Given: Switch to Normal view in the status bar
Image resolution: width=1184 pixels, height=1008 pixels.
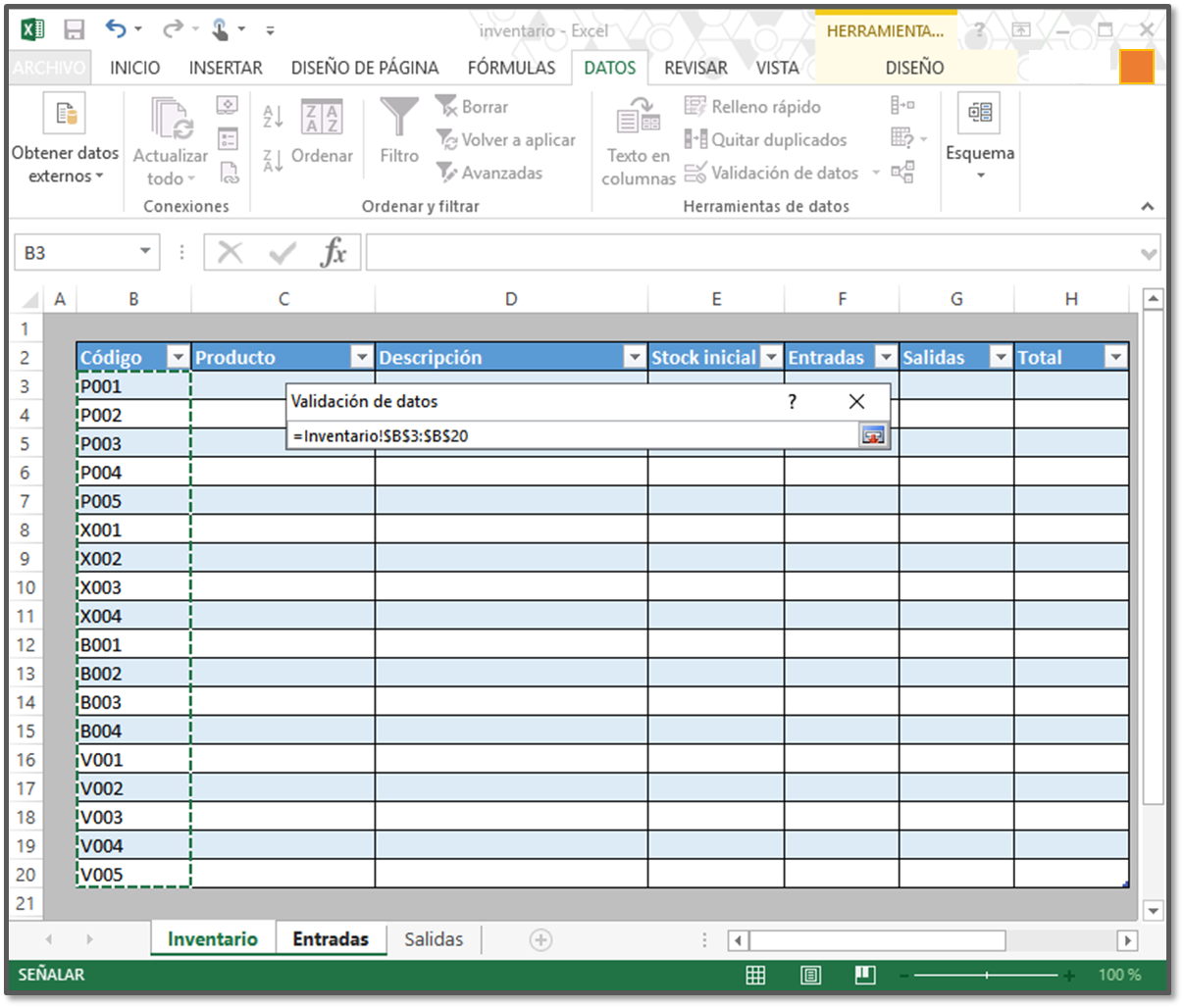Looking at the screenshot, I should [x=755, y=974].
